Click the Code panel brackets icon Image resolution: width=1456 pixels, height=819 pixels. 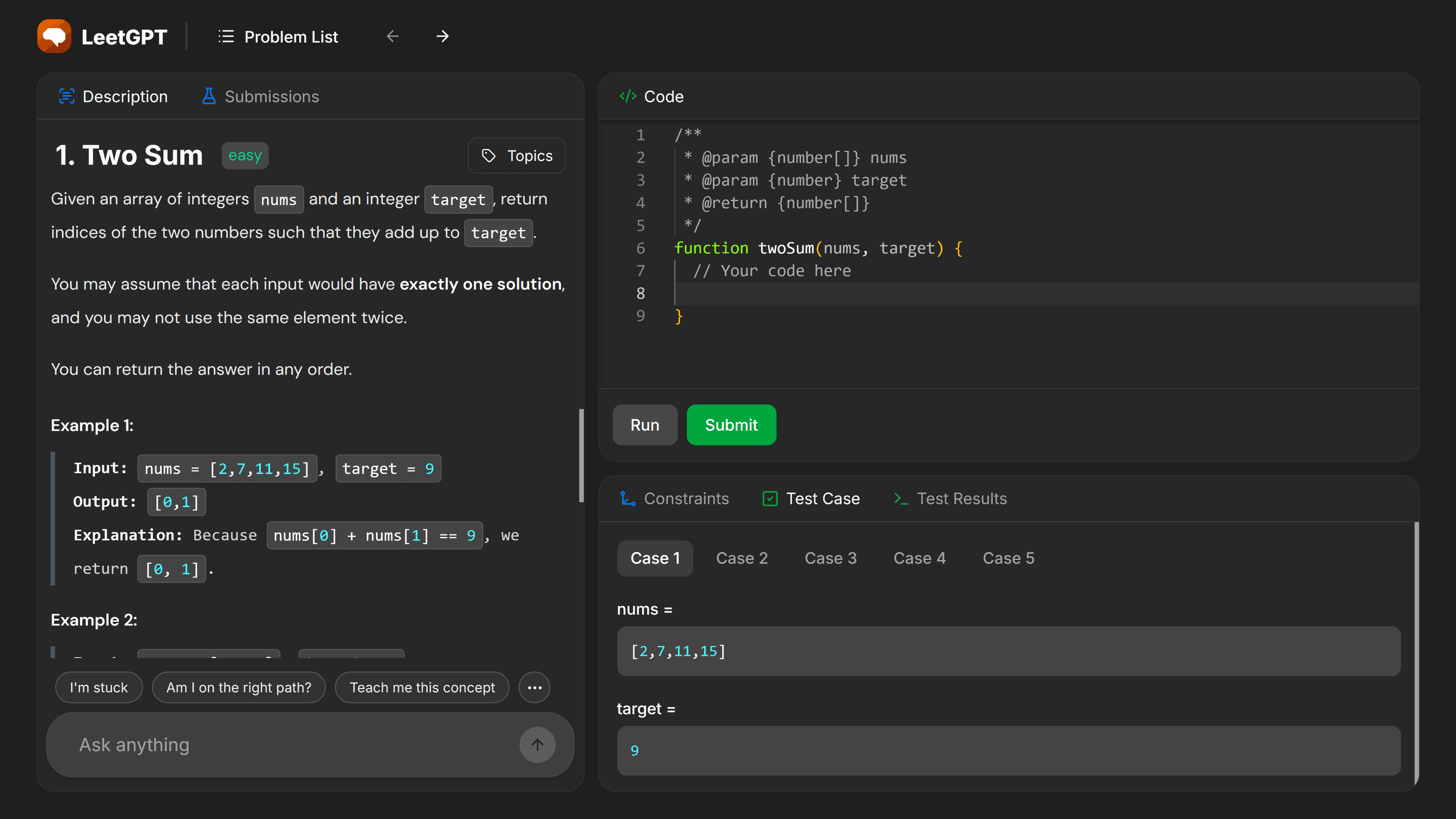click(x=628, y=97)
